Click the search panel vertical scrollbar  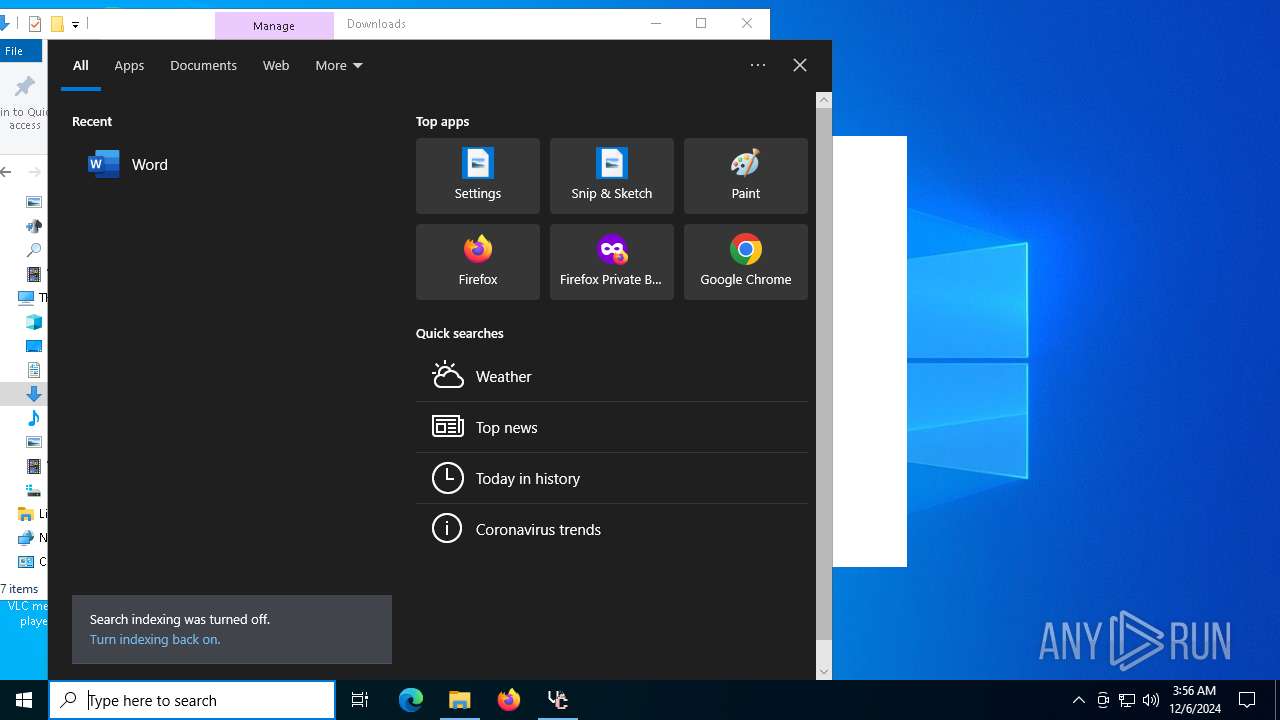824,373
